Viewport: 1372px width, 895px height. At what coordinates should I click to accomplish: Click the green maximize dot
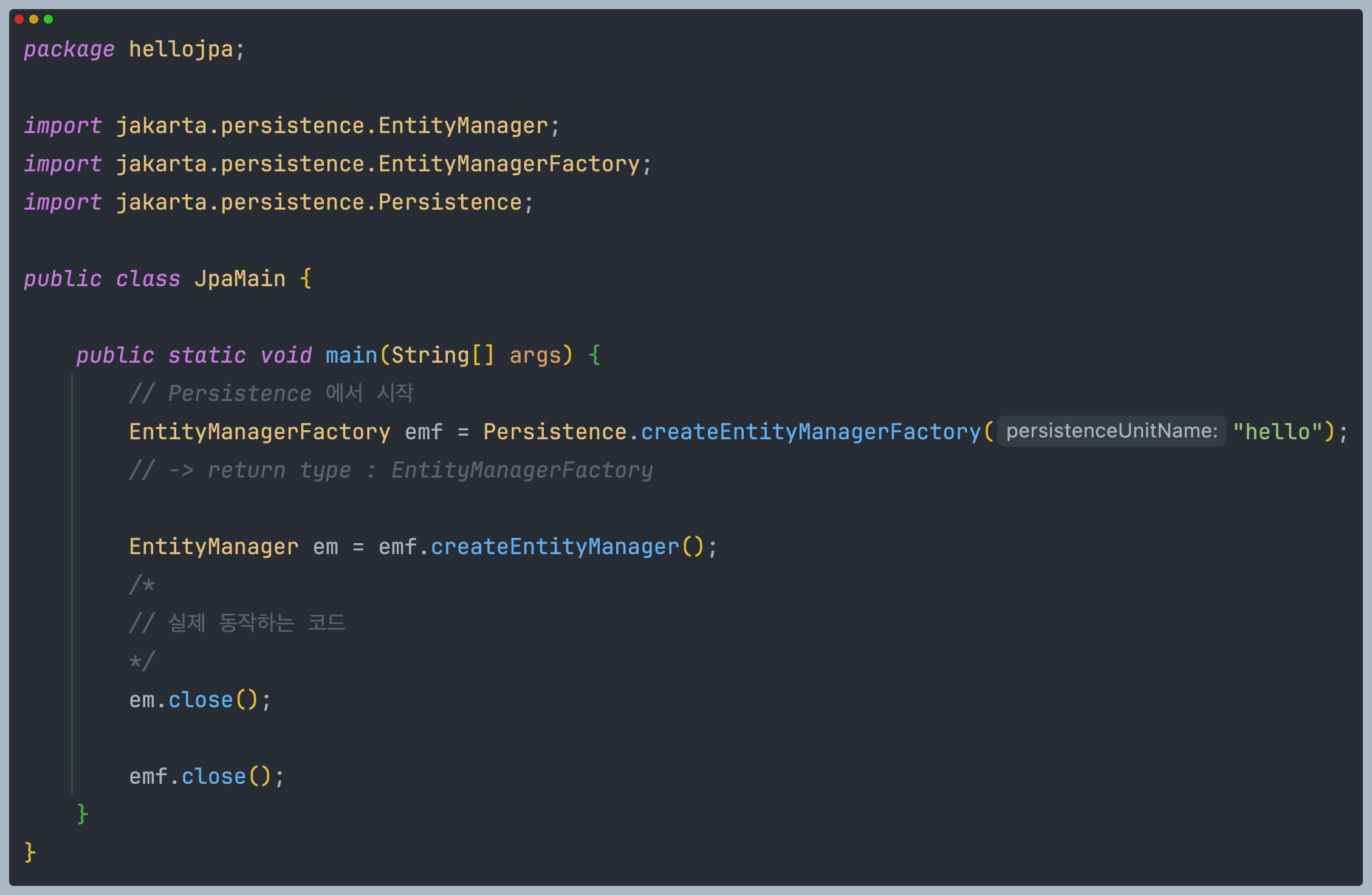click(48, 19)
